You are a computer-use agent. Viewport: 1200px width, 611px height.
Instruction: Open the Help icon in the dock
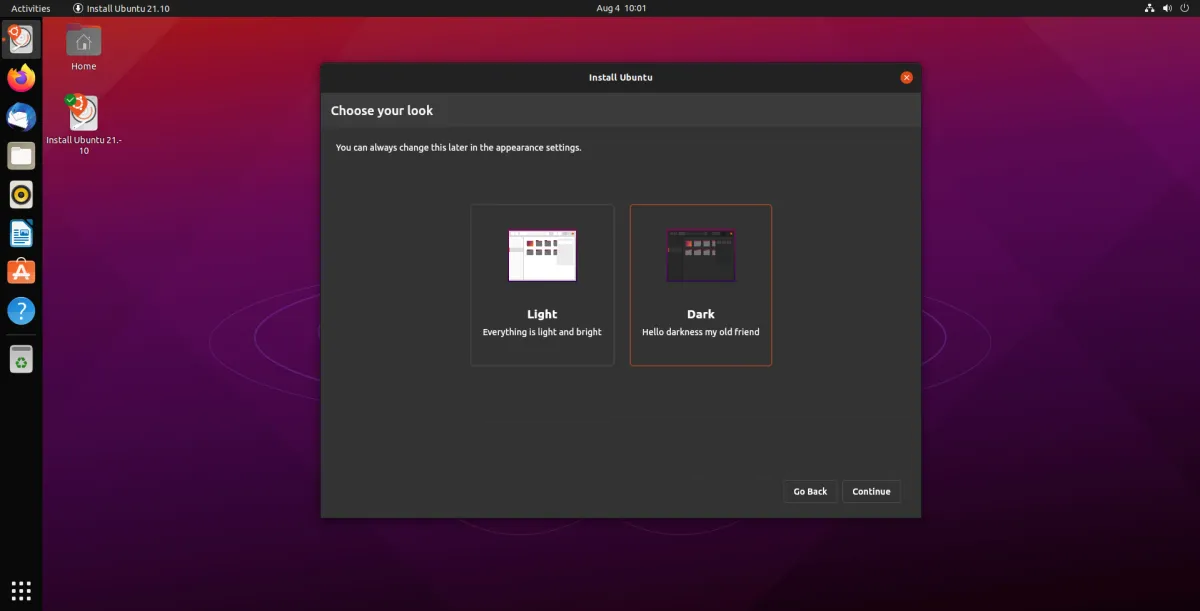coord(21,310)
